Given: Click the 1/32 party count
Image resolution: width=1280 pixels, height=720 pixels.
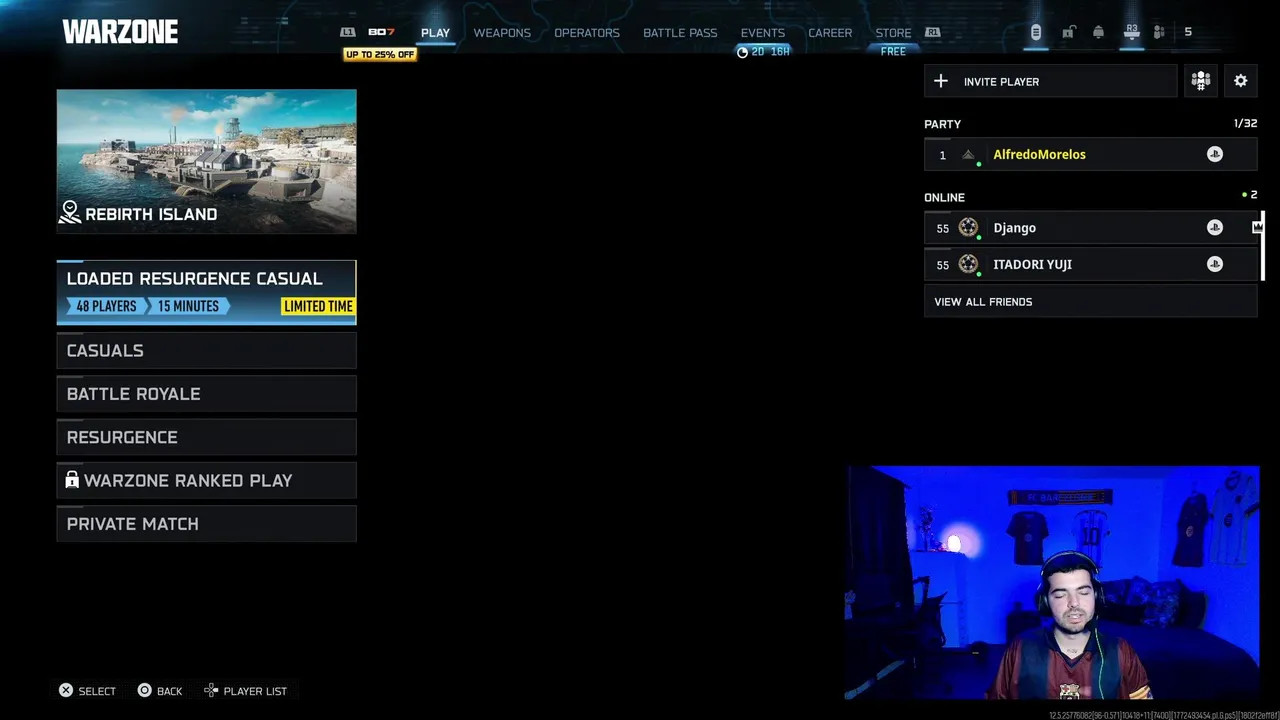Looking at the screenshot, I should 1245,123.
